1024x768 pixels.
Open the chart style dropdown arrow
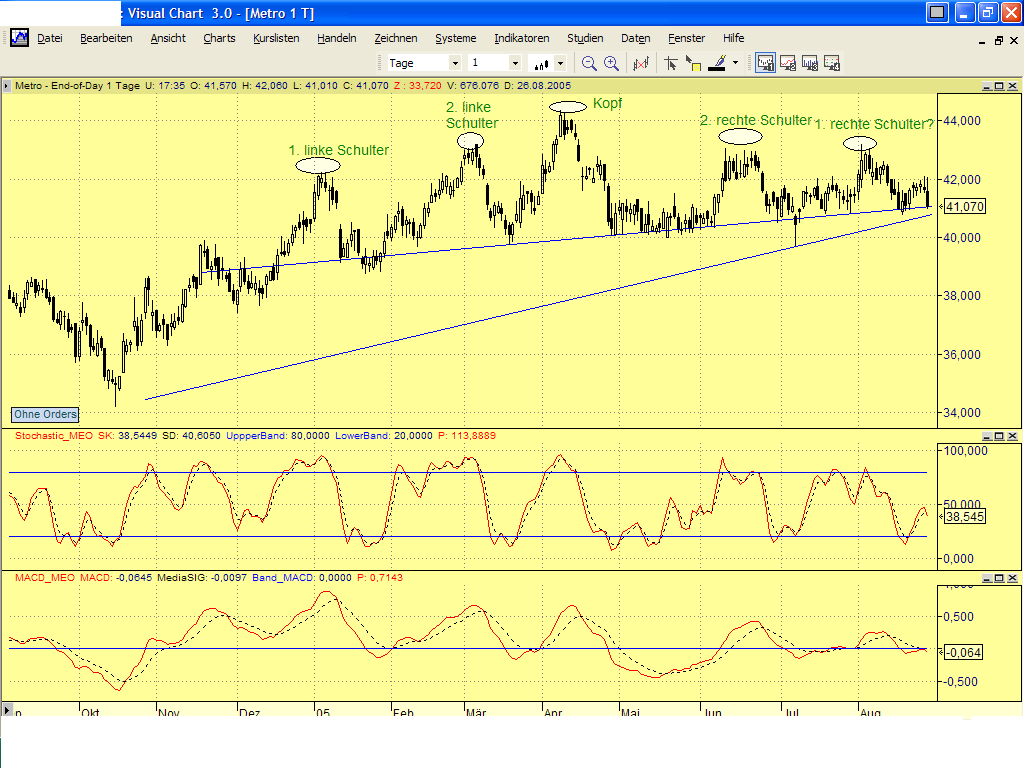click(562, 62)
